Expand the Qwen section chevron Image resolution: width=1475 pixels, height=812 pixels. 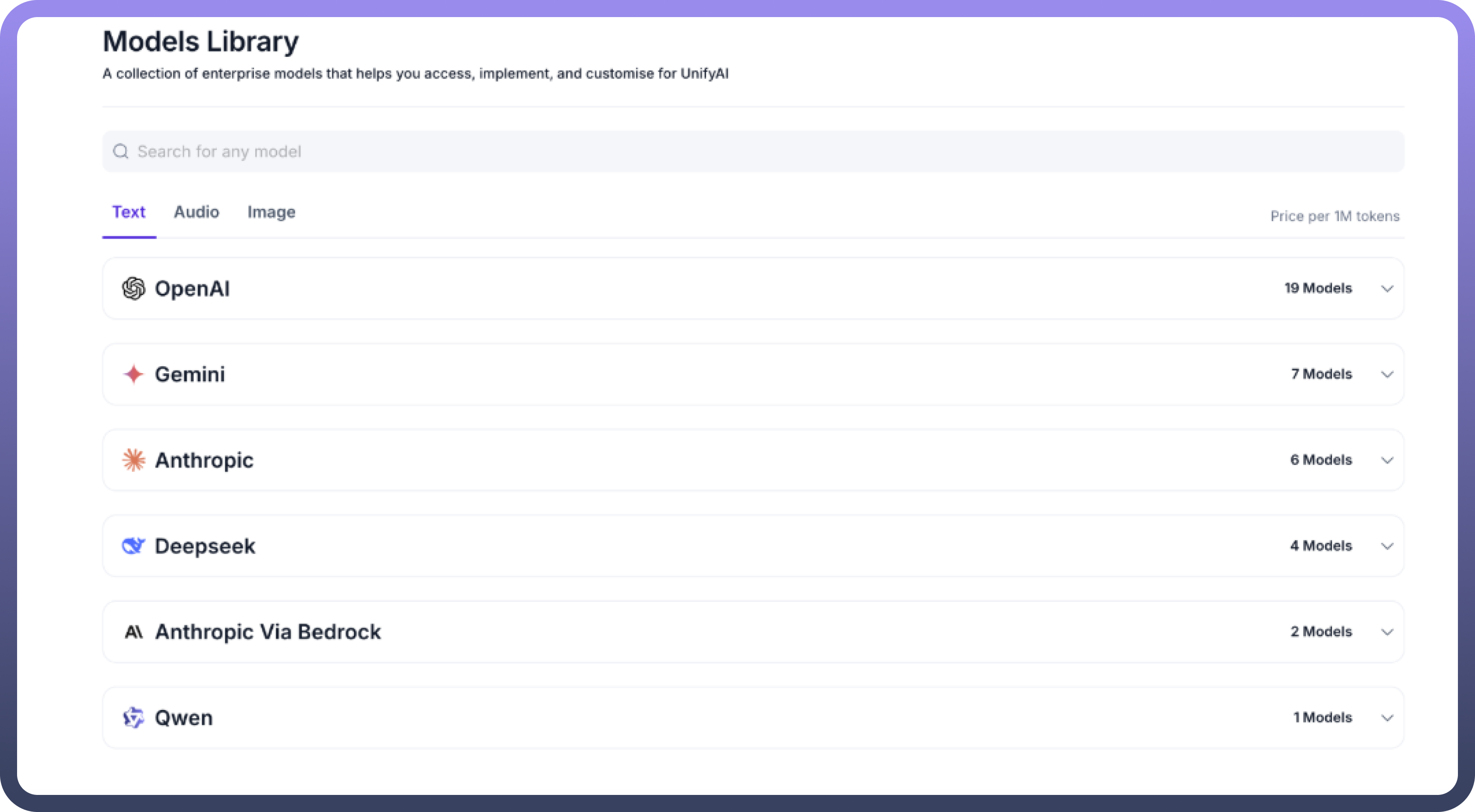[1387, 718]
